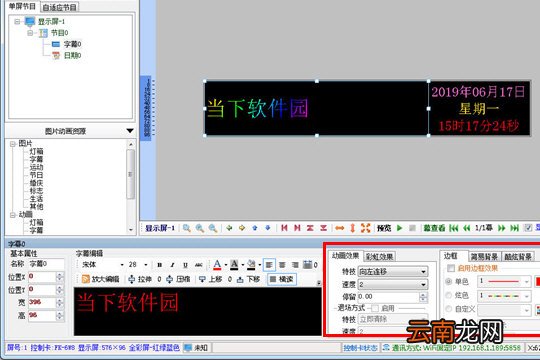Jump to last screen page
The height and width of the screenshot is (360, 540).
click(515, 228)
